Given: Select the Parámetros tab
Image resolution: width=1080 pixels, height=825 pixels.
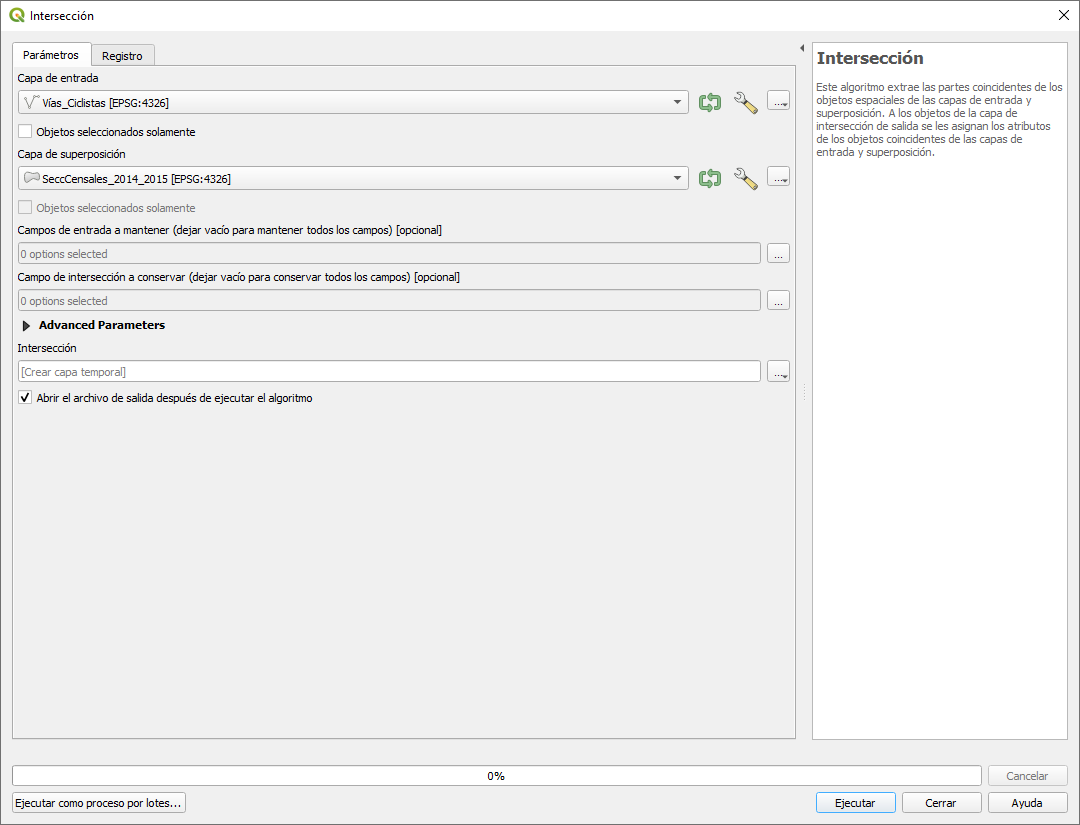Looking at the screenshot, I should pos(51,54).
